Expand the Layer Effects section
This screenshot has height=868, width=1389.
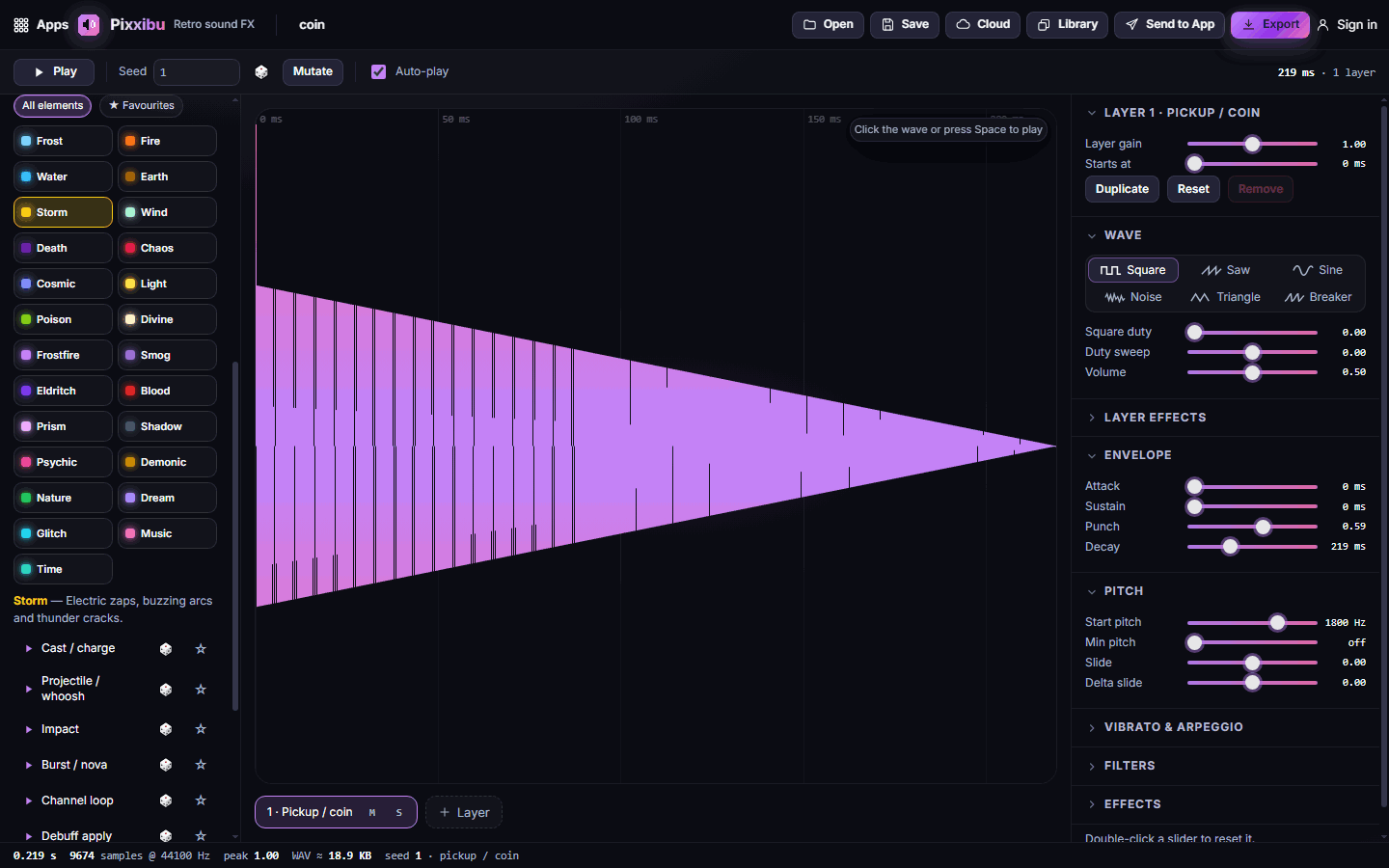(x=1226, y=418)
